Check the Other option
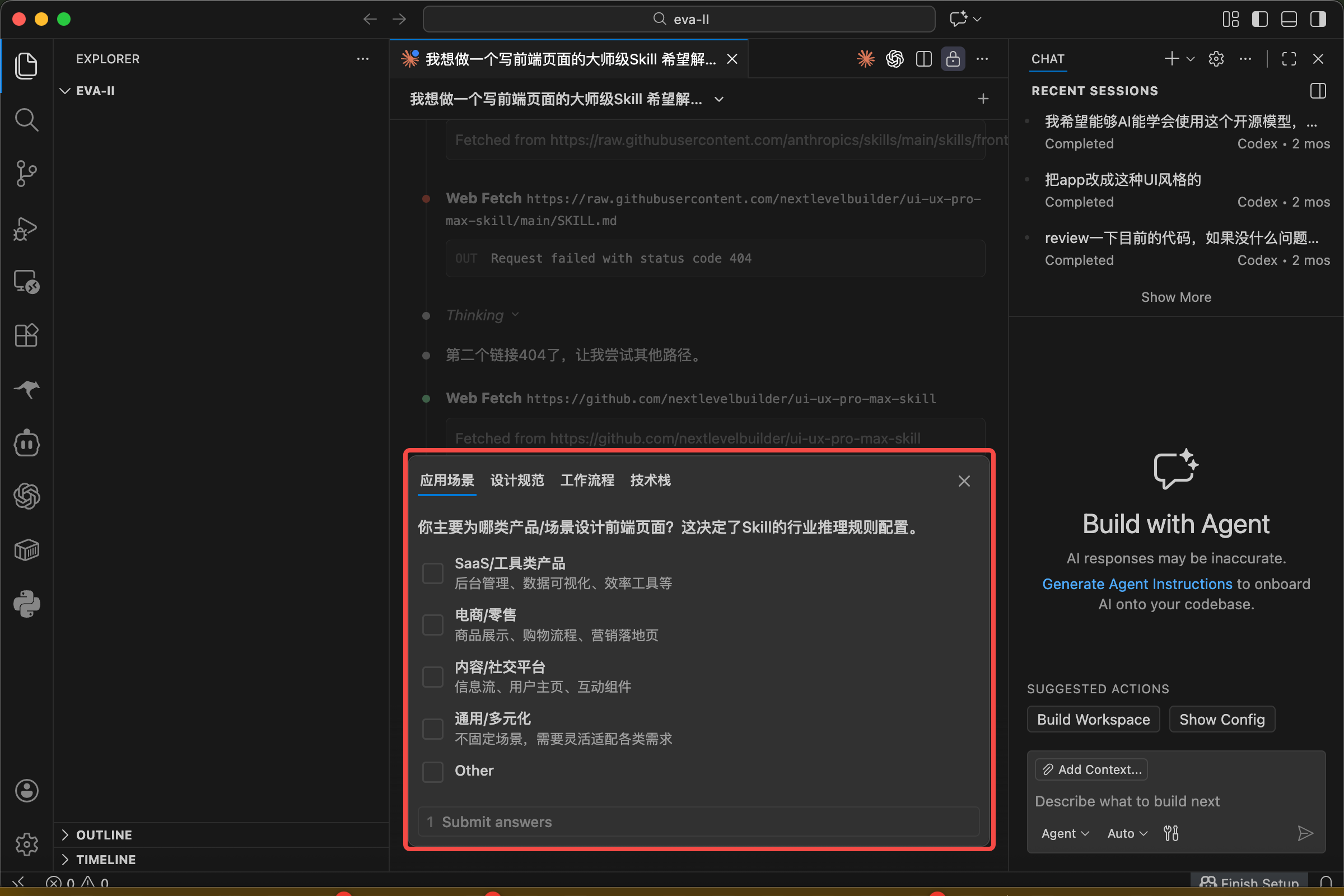Screen dimensions: 1344x896 pyautogui.click(x=432, y=772)
